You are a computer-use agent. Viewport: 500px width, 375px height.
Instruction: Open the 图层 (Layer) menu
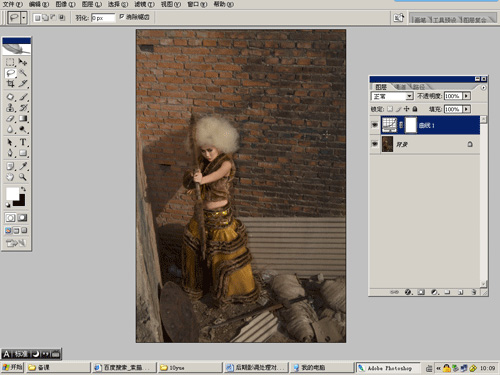(x=92, y=4)
